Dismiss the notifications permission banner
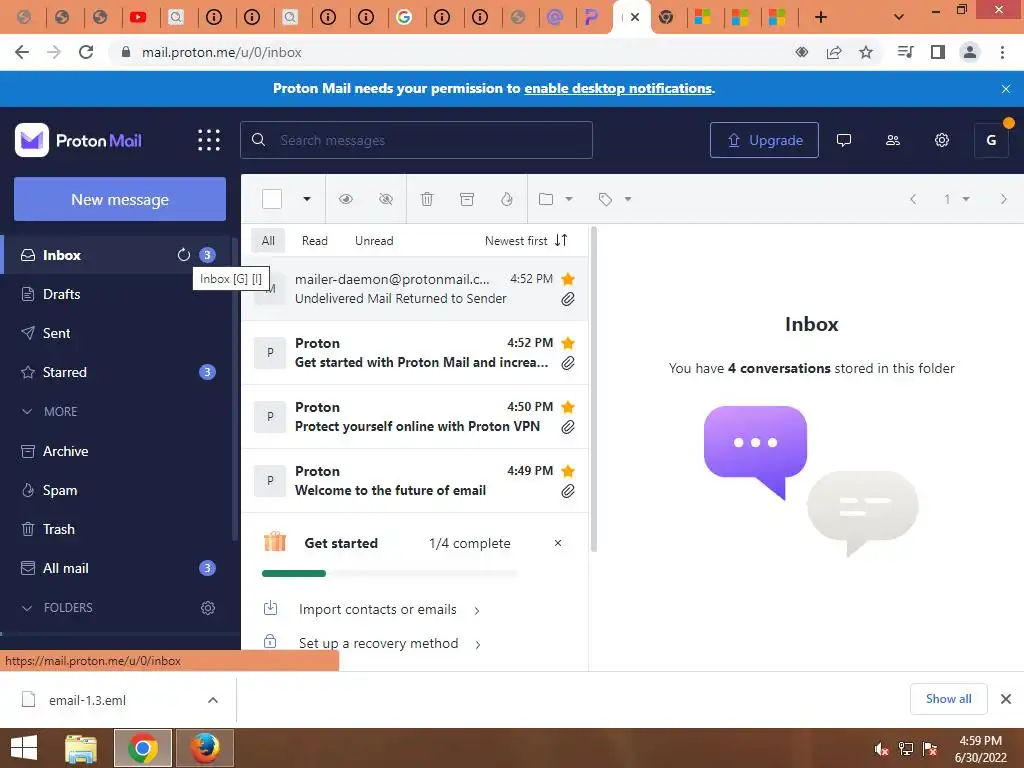Image resolution: width=1024 pixels, height=768 pixels. [1006, 89]
